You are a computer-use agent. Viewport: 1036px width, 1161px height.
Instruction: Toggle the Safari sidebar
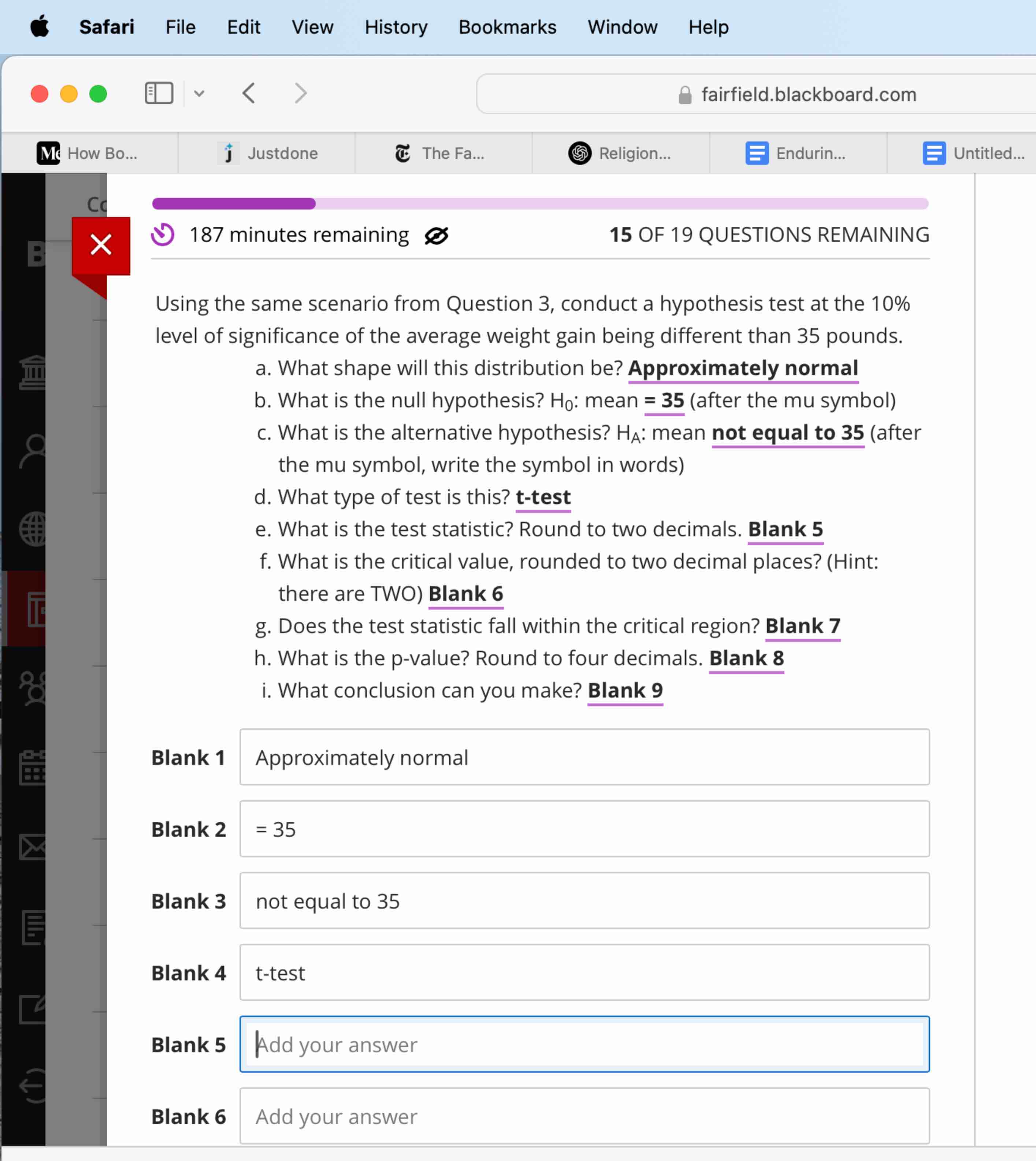pyautogui.click(x=159, y=93)
